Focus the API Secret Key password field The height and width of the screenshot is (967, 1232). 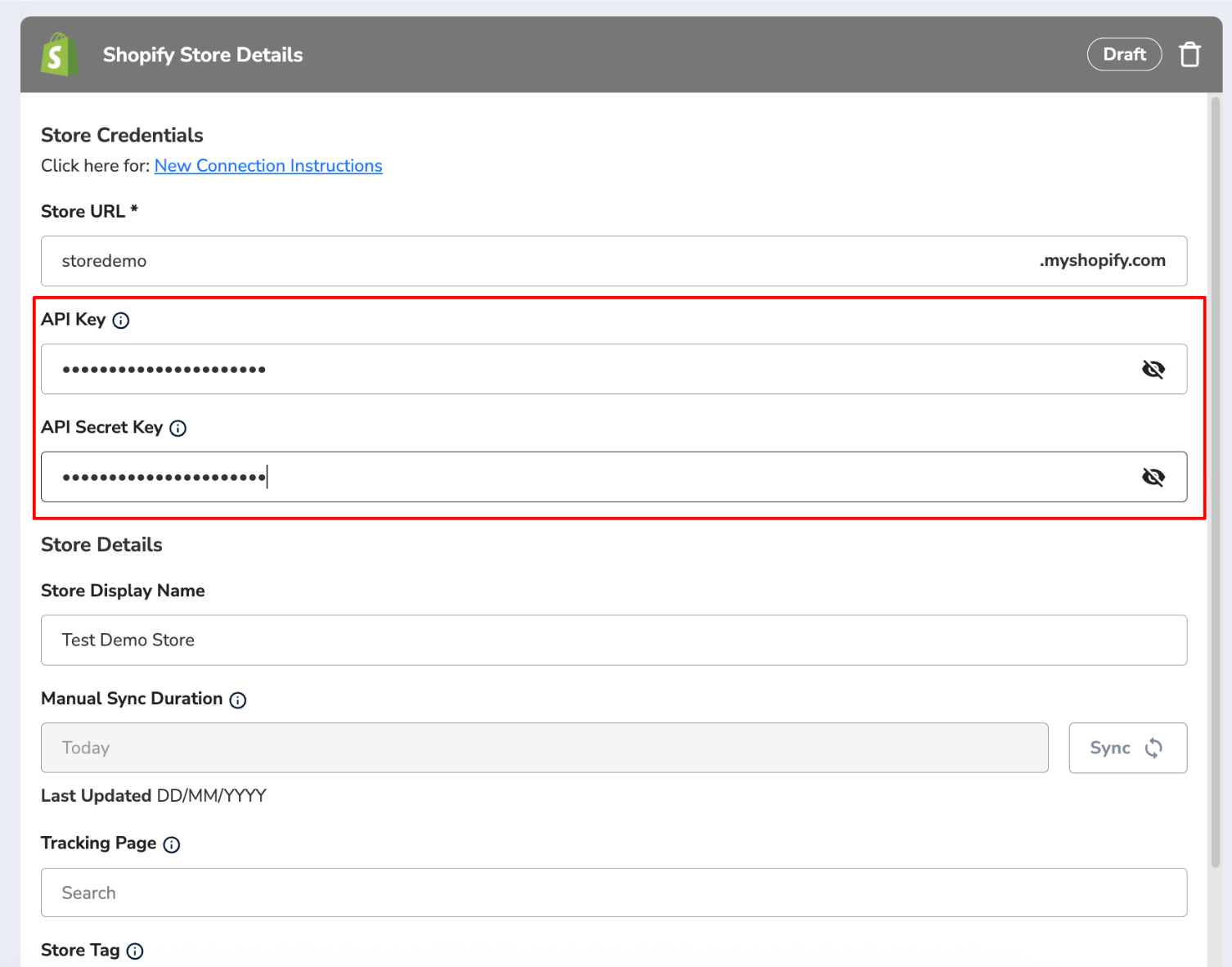coord(614,477)
